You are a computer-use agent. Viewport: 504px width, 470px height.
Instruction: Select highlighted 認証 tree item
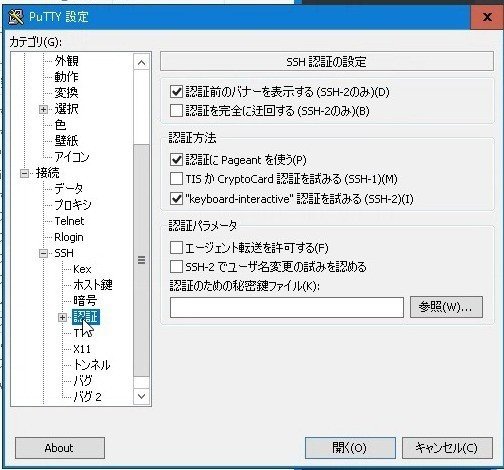coord(86,317)
